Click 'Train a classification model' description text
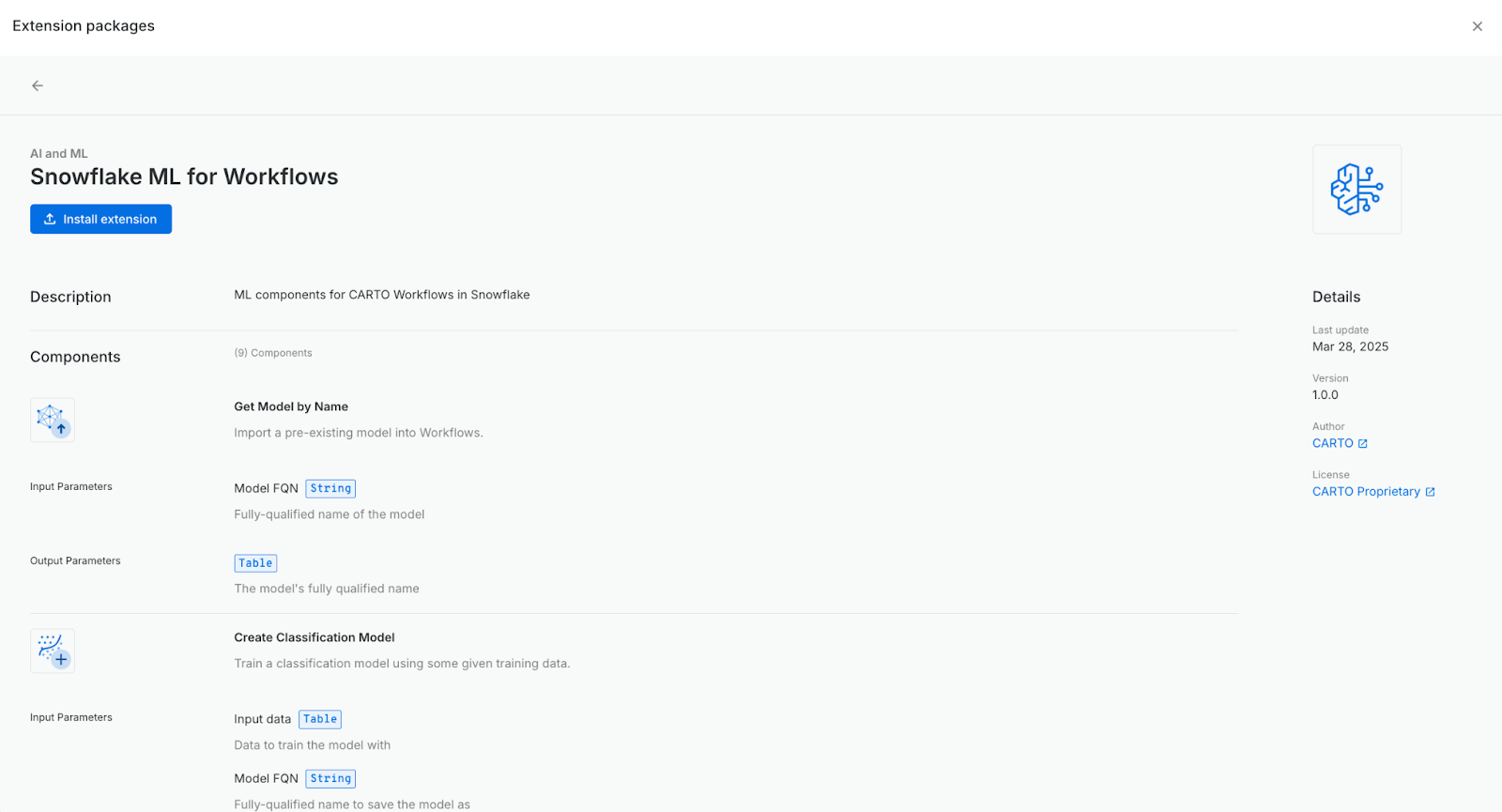 pyautogui.click(x=402, y=664)
